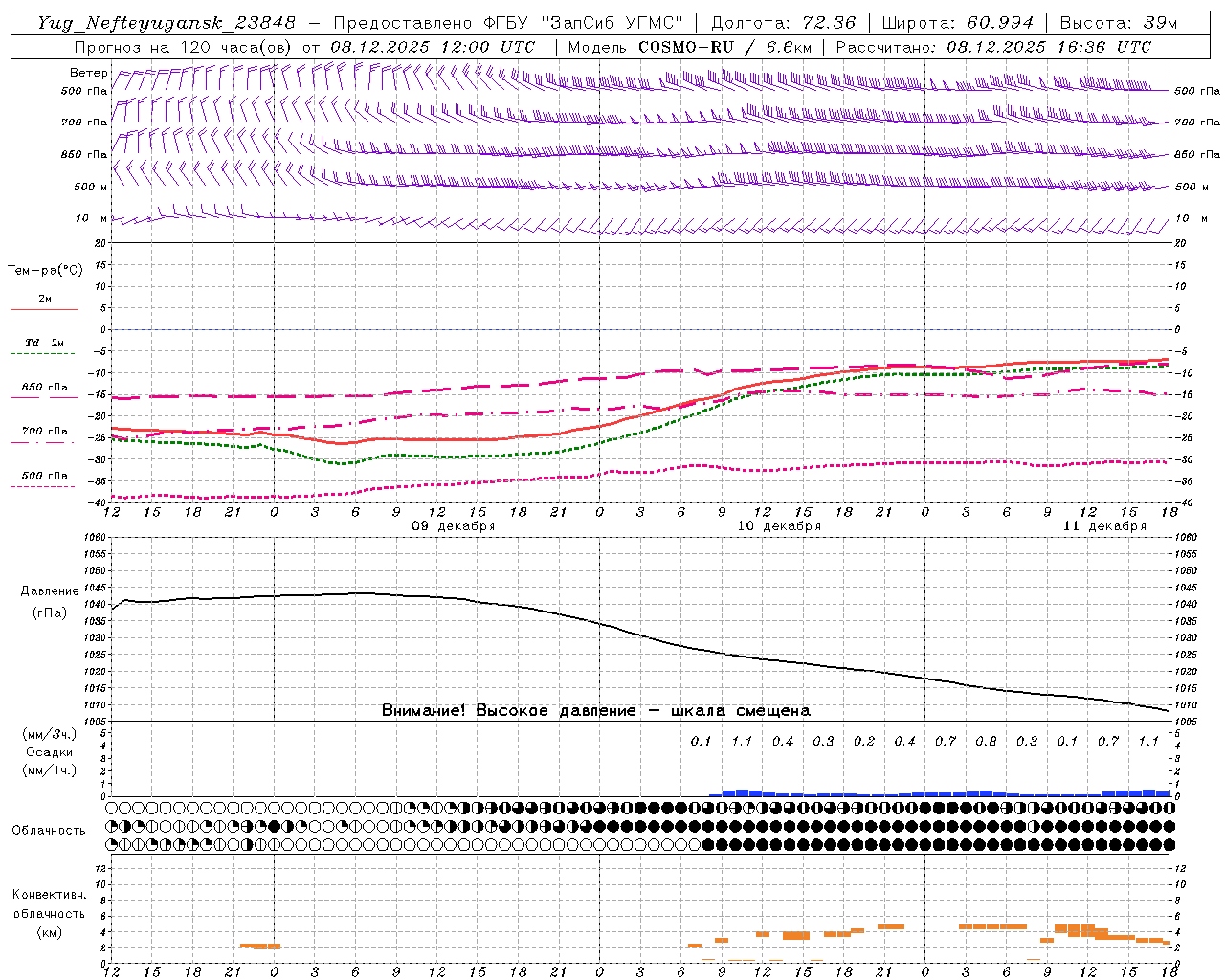Click the Осадки precipitation label
The image size is (1225, 980).
49,752
